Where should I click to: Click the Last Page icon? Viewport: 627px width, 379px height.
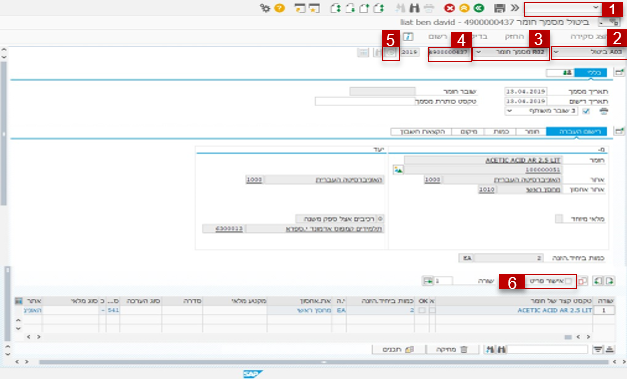(x=335, y=8)
